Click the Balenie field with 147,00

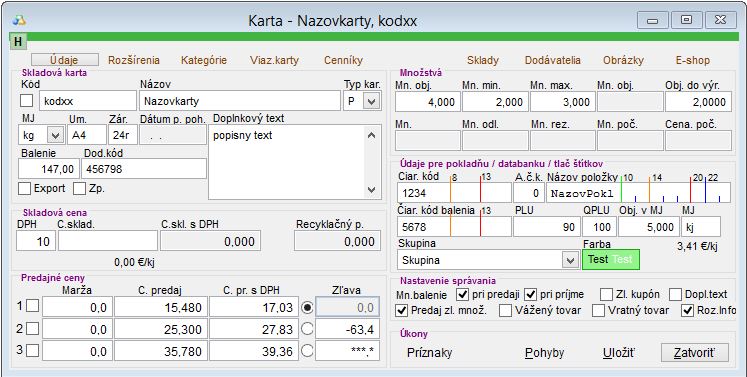point(49,169)
